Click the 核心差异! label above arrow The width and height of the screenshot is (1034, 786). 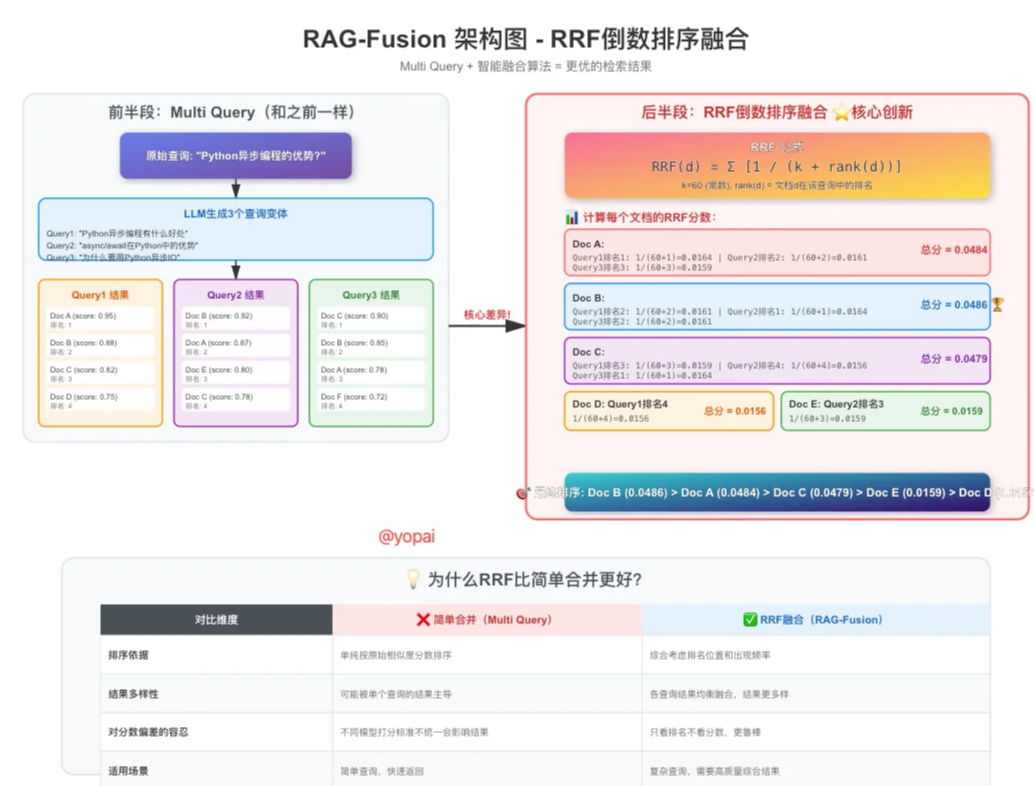[487, 315]
